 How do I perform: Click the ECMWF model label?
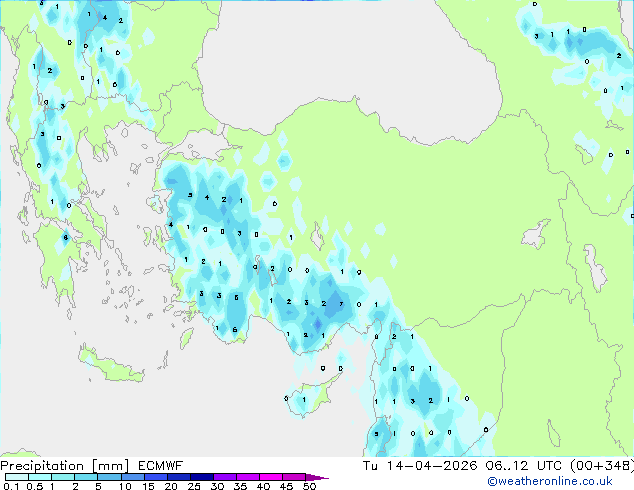161,465
